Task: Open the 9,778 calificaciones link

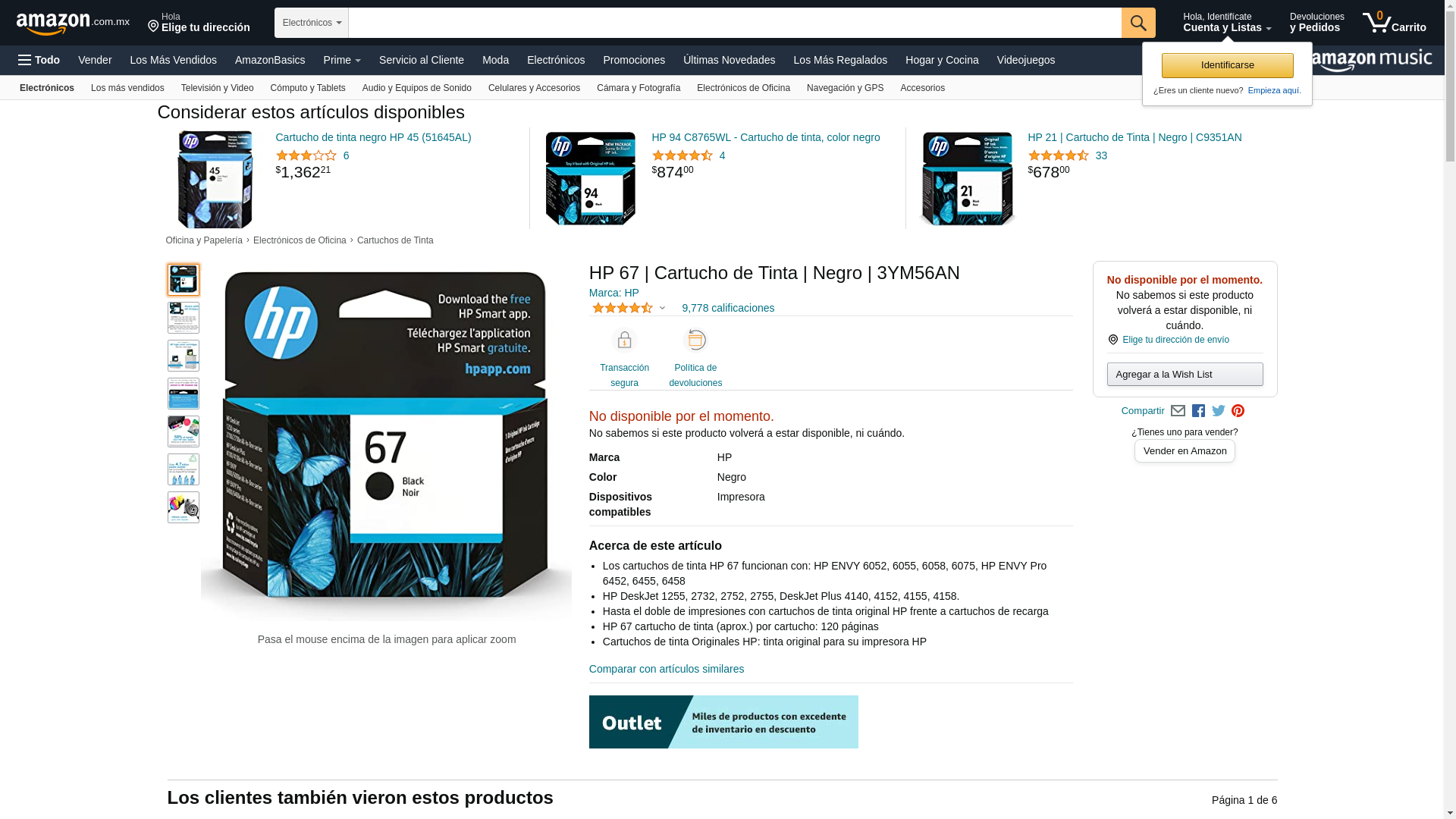Action: pyautogui.click(x=728, y=308)
